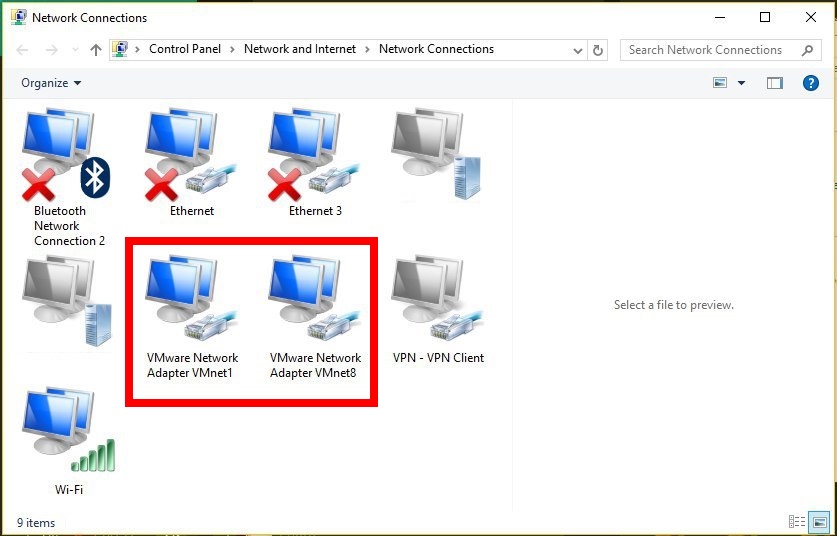Viewport: 837px width, 536px height.
Task: Go forward with the Forward arrow
Action: pyautogui.click(x=52, y=50)
